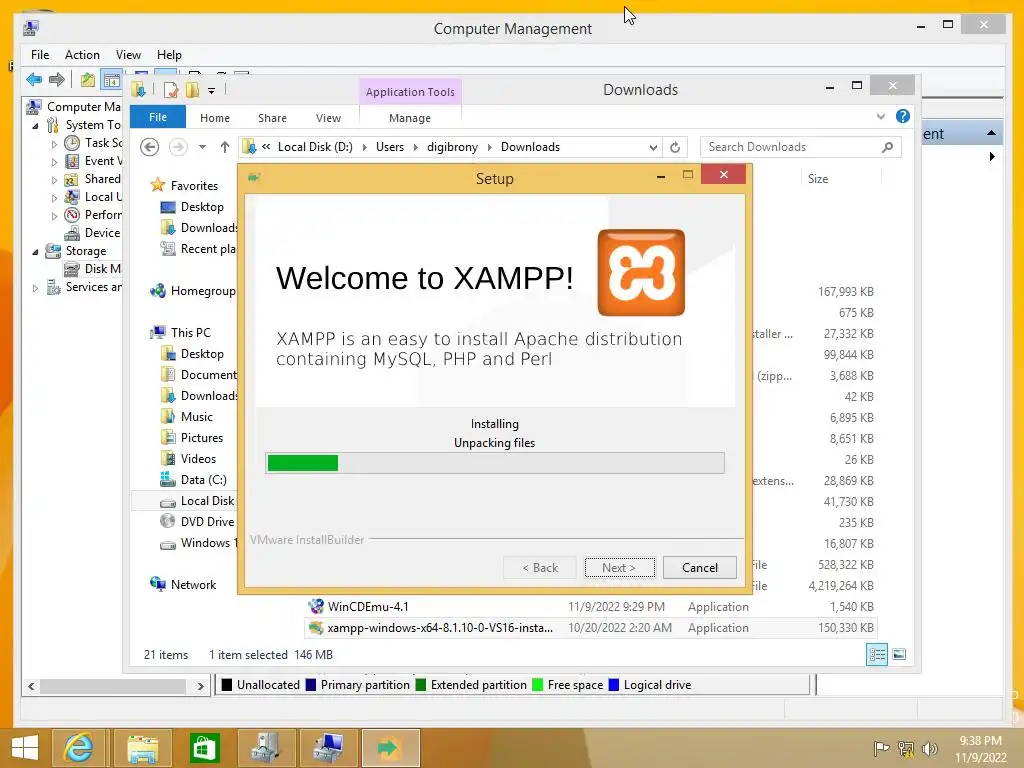Screen dimensions: 1024x768
Task: Select Computer Management taskbar icon
Action: tap(328, 748)
